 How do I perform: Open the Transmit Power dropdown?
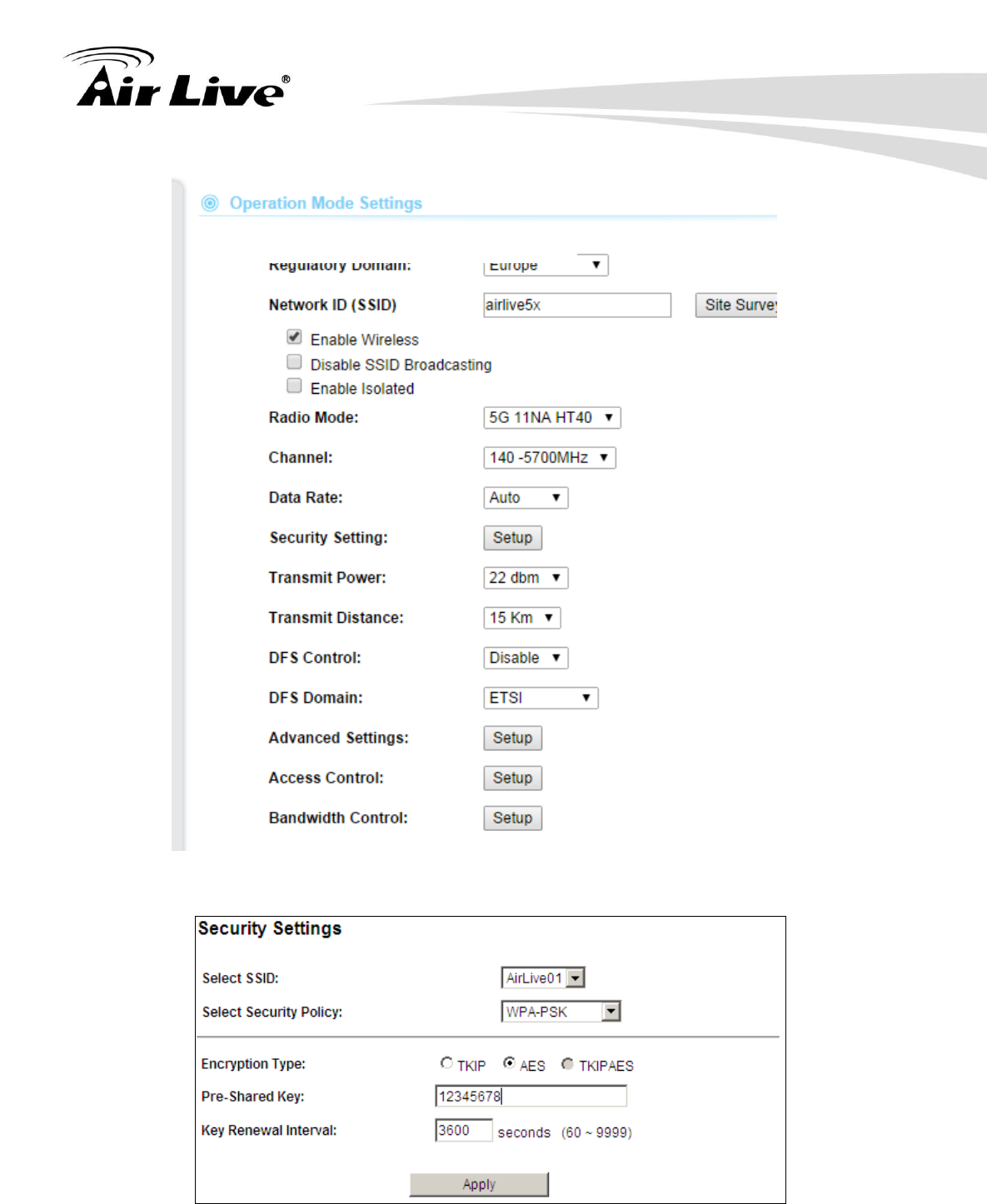(526, 578)
